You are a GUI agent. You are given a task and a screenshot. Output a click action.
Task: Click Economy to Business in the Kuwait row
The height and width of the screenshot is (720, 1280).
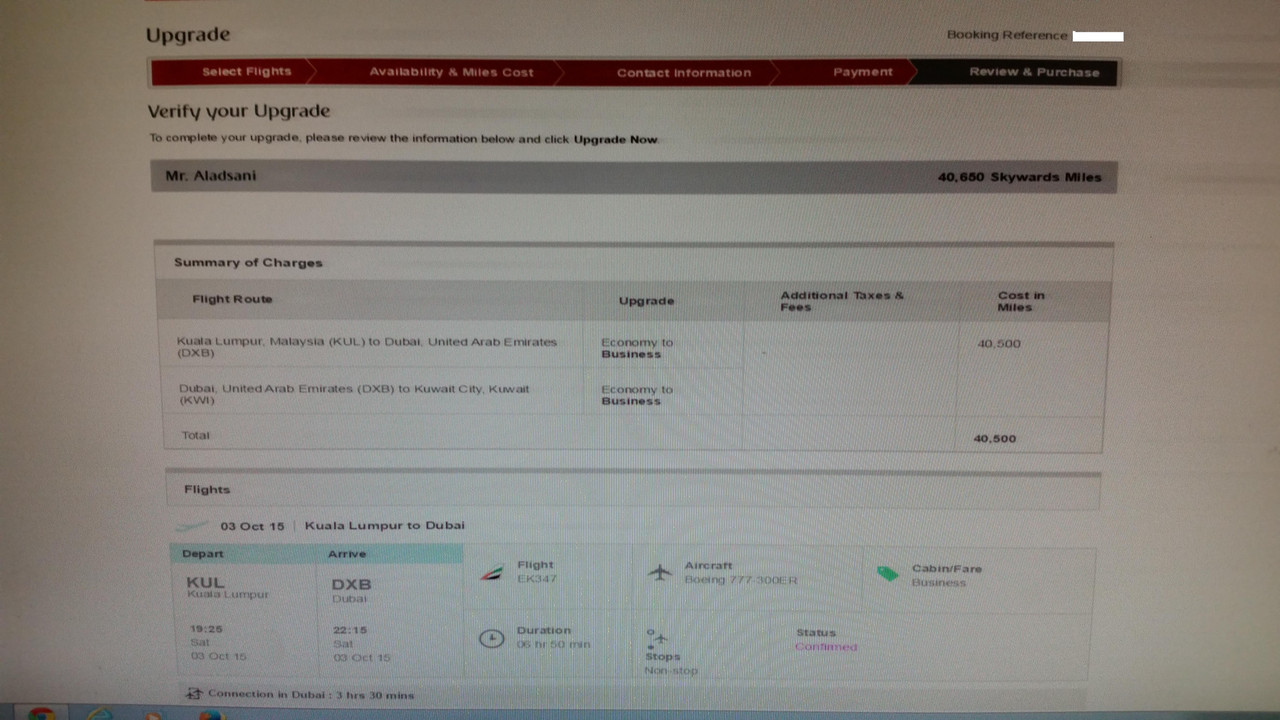[636, 395]
